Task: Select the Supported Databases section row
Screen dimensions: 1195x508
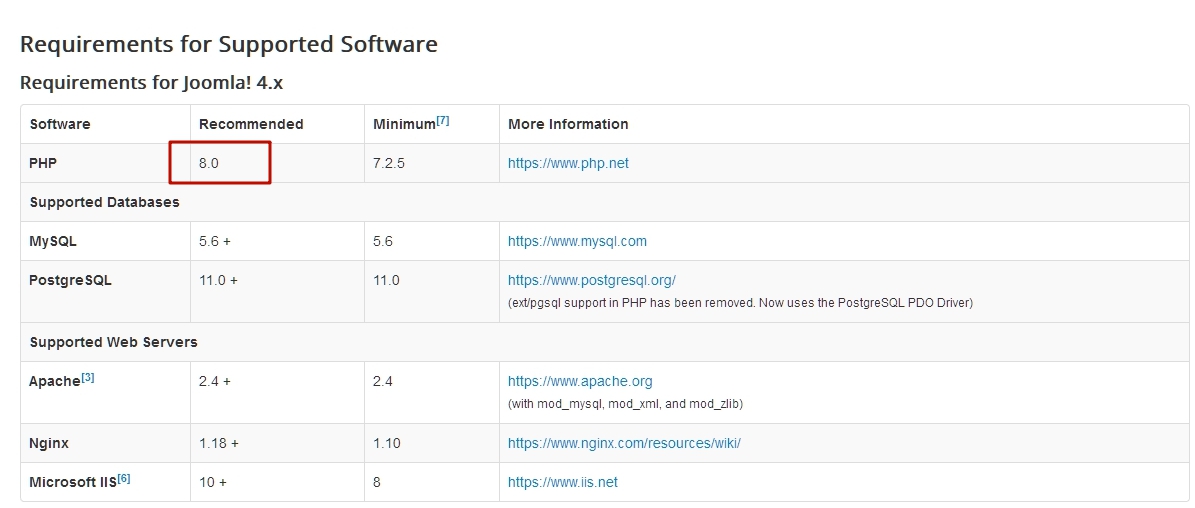Action: (105, 202)
